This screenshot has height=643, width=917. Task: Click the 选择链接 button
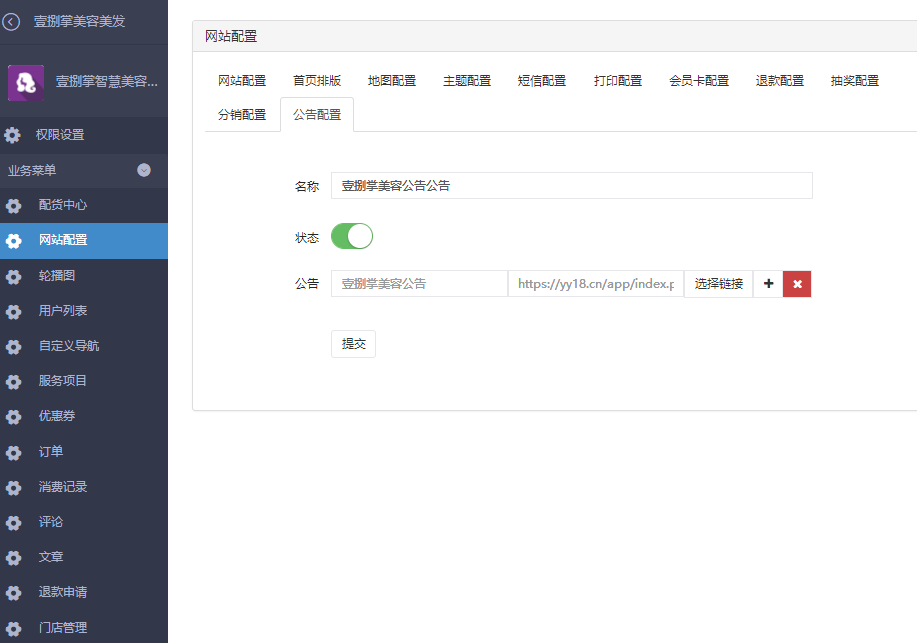click(719, 284)
